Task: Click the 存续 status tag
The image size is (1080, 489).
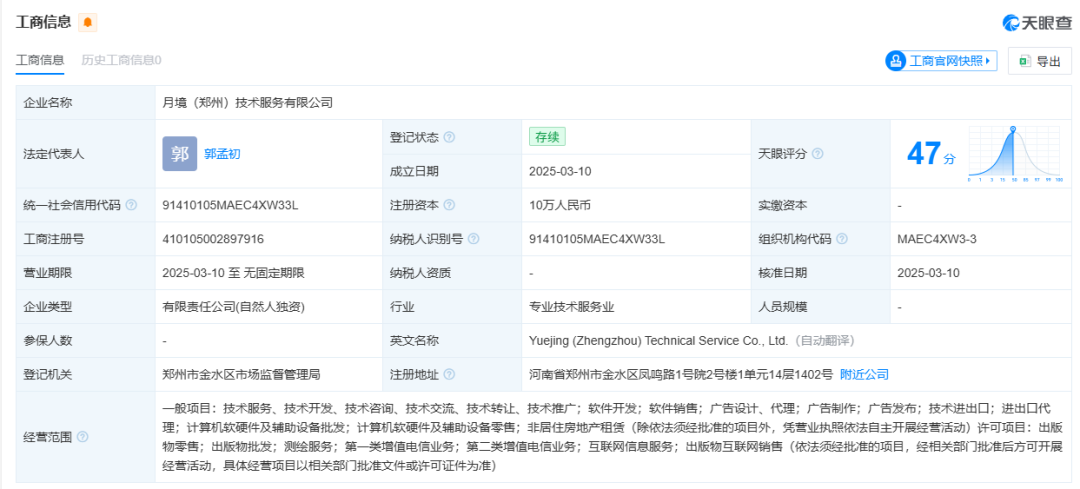Action: [547, 137]
